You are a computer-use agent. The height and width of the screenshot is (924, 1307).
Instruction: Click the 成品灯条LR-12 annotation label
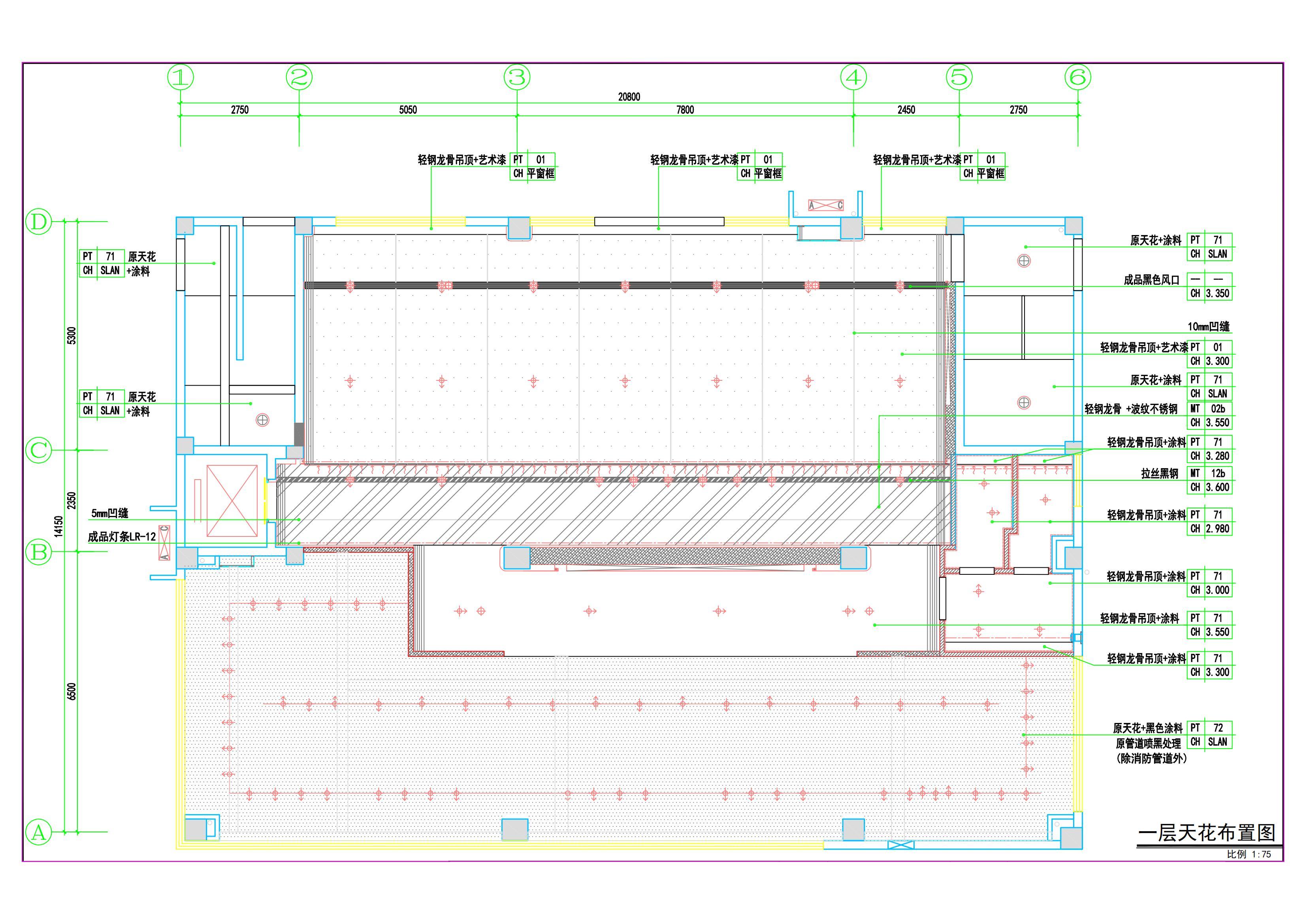122,537
